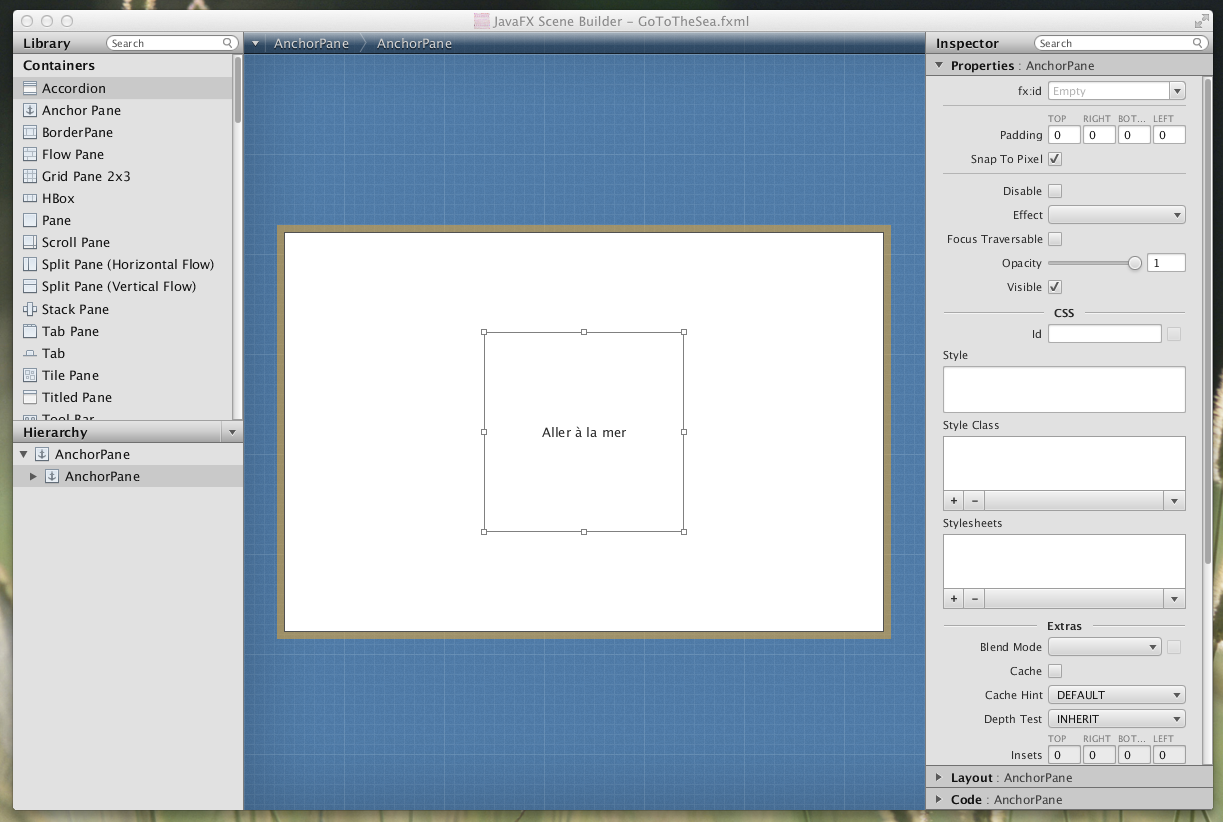Open the Cache Hint DEFAULT dropdown
The height and width of the screenshot is (822, 1223).
tap(1116, 695)
